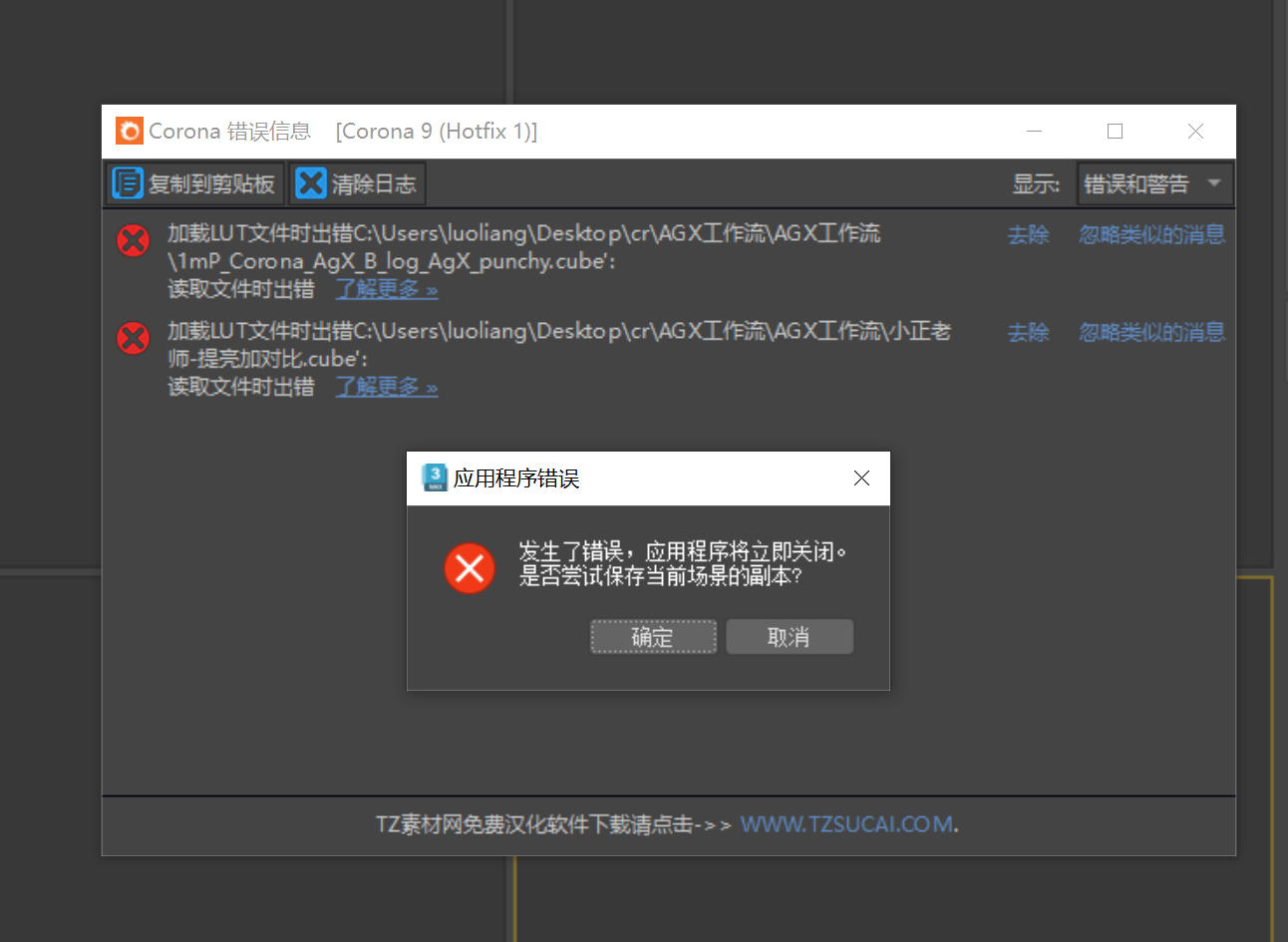The width and height of the screenshot is (1288, 942).
Task: Open the 错误和警告 display filter dropdown
Action: [1154, 183]
